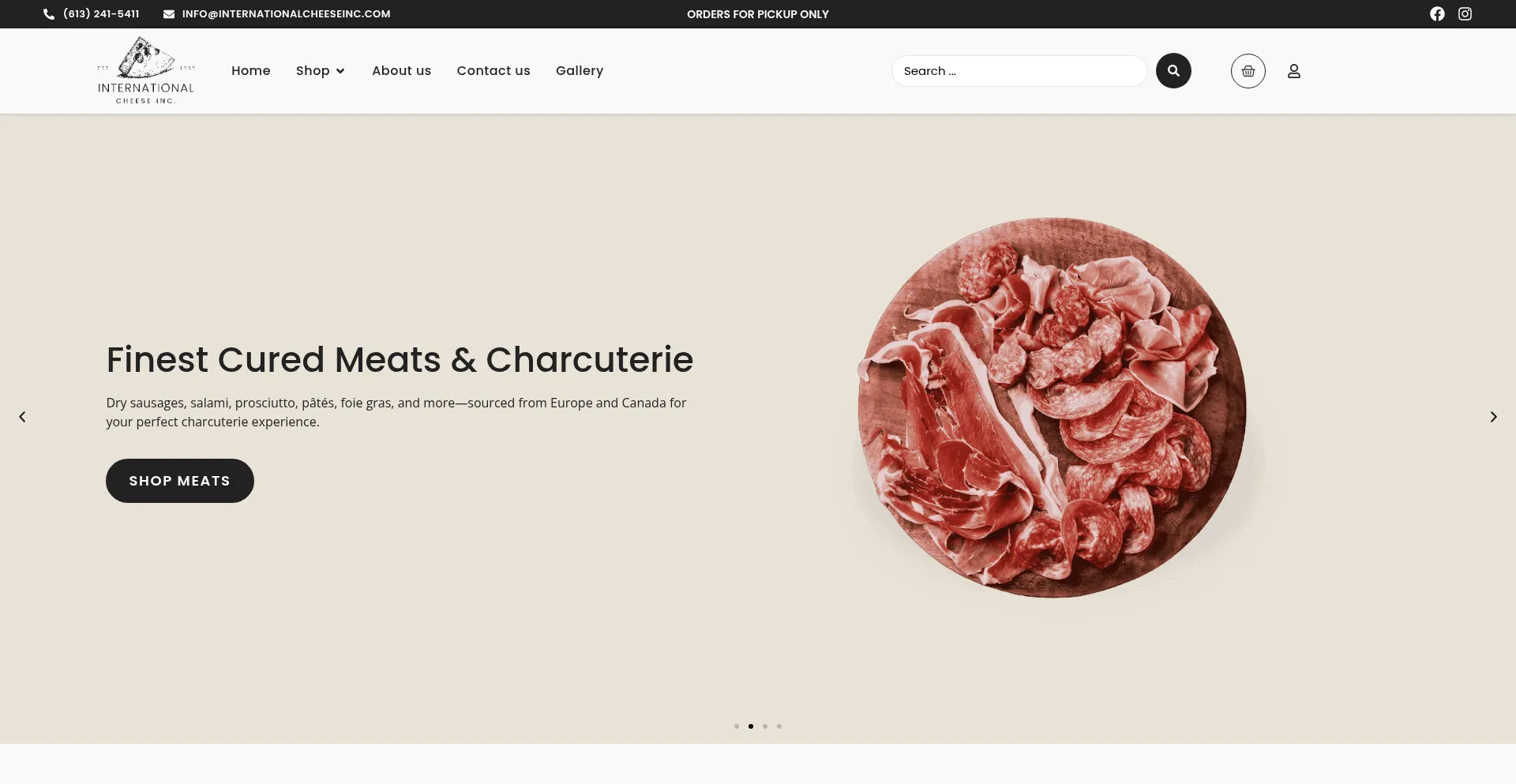This screenshot has height=784, width=1516.
Task: Click the envelope email icon
Action: pos(169,14)
